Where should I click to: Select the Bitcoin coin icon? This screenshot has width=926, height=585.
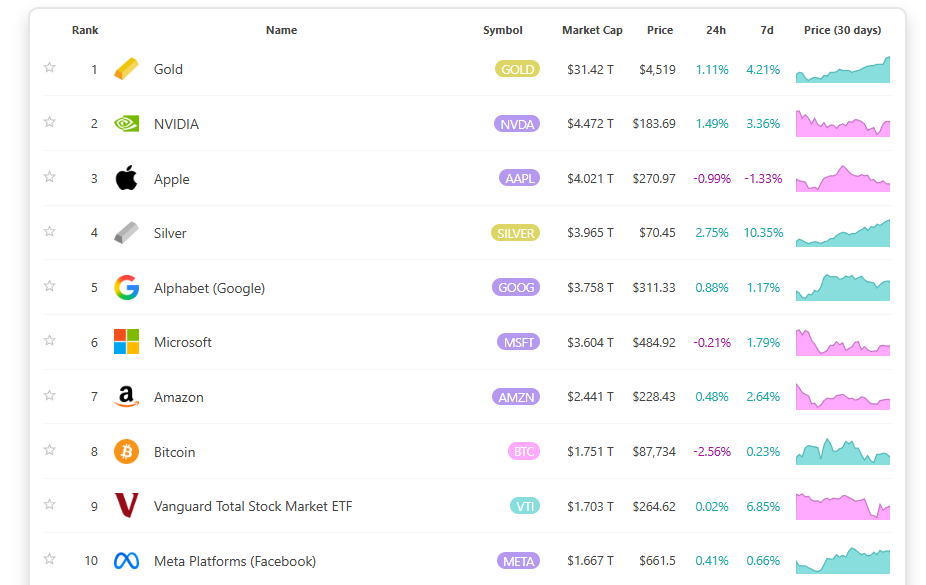point(125,451)
